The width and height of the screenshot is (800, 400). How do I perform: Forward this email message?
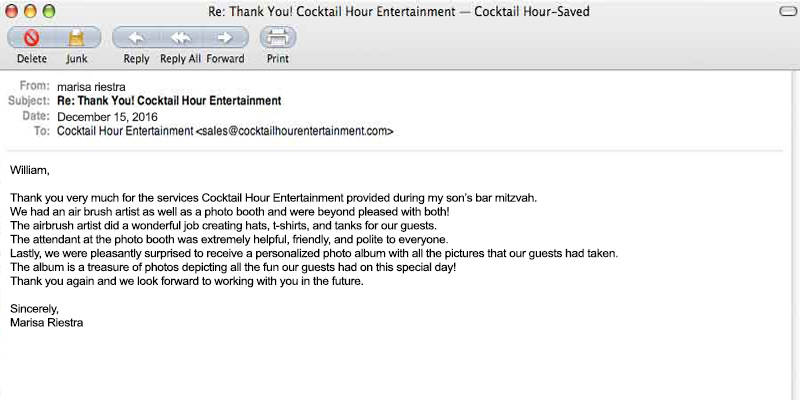pos(226,39)
